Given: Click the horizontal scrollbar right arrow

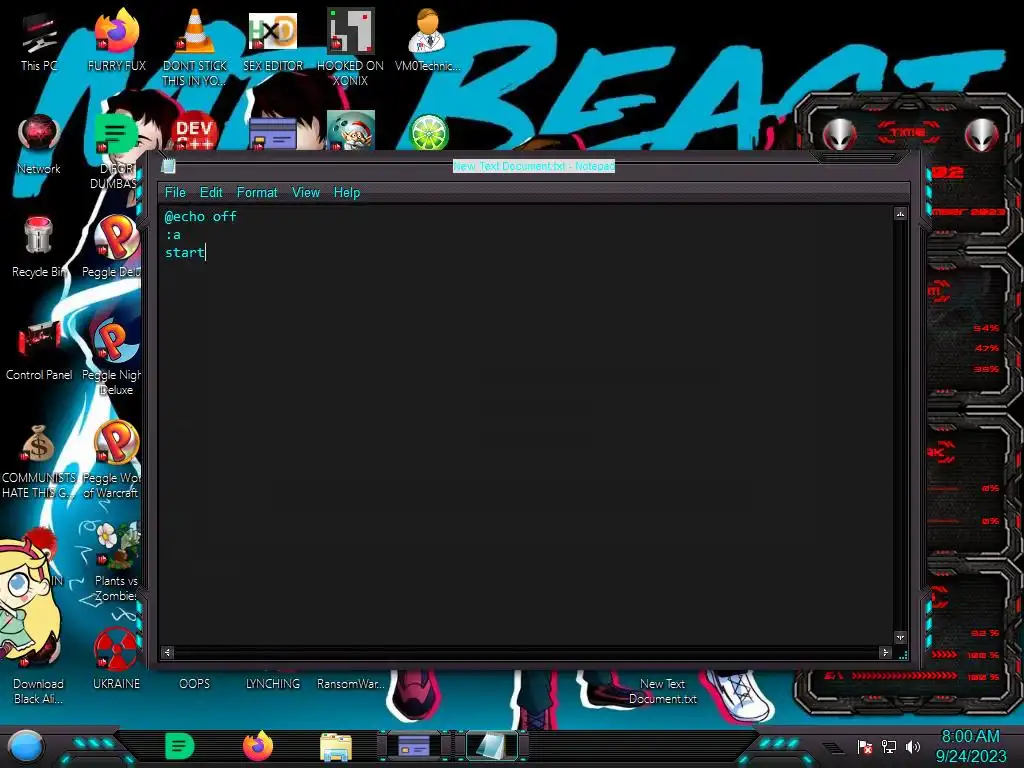Looking at the screenshot, I should [886, 652].
